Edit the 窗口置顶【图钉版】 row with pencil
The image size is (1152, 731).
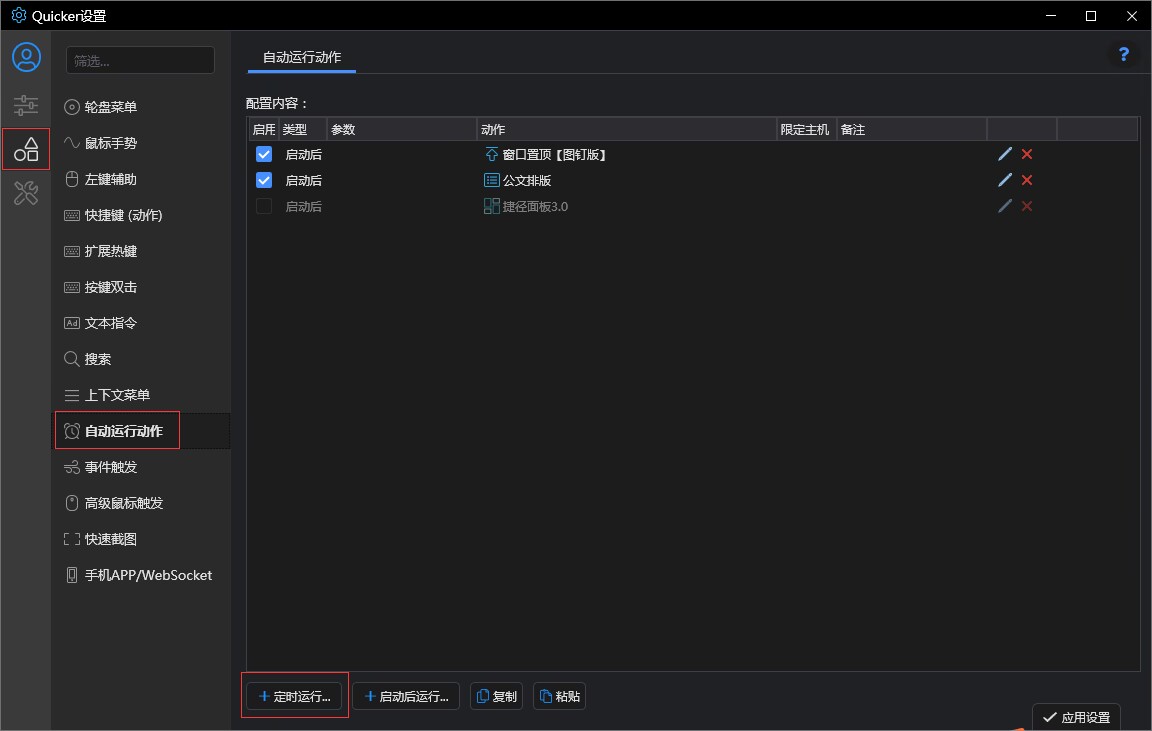(x=1005, y=154)
